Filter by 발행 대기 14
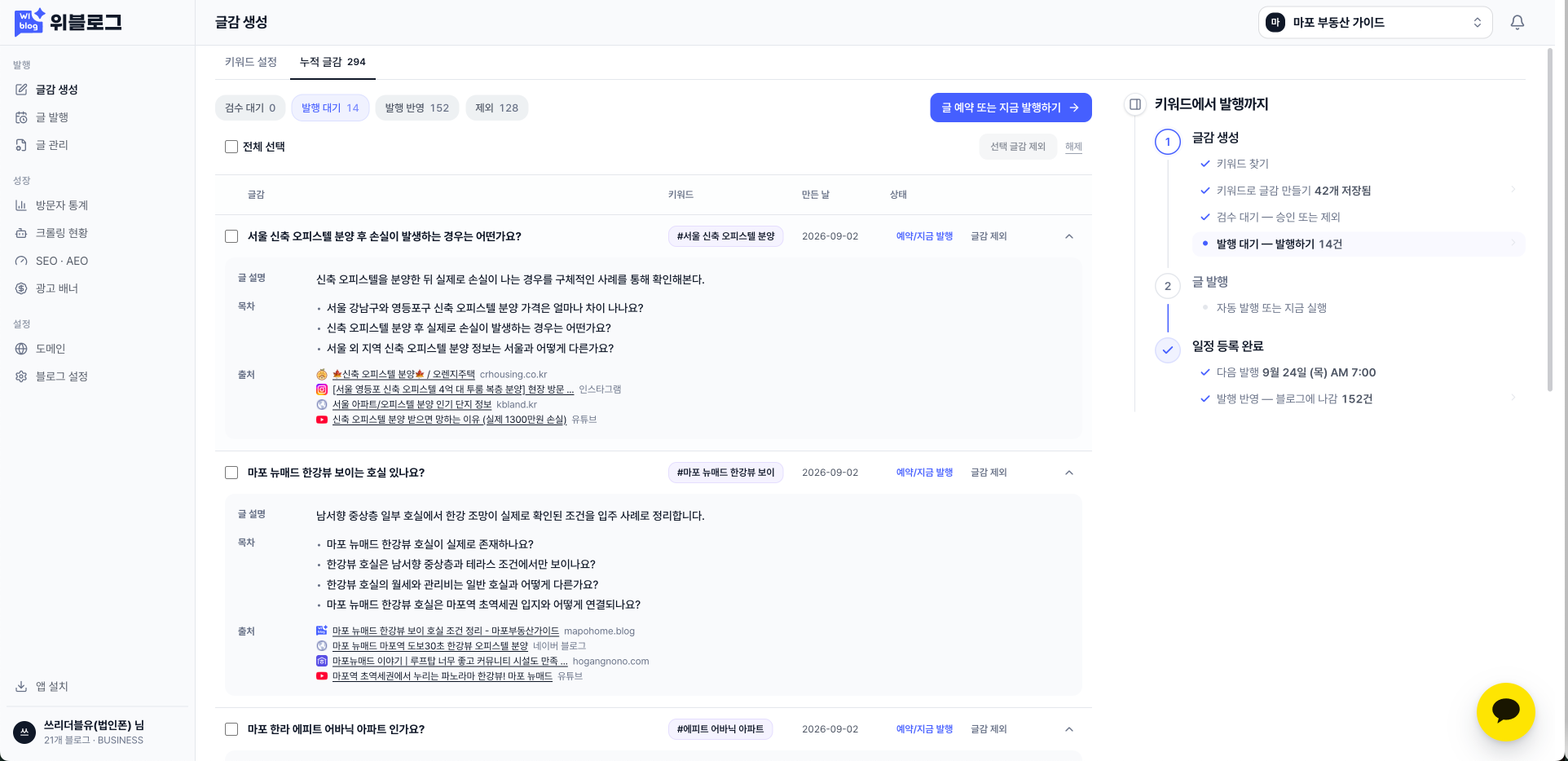The image size is (1568, 761). coord(330,108)
